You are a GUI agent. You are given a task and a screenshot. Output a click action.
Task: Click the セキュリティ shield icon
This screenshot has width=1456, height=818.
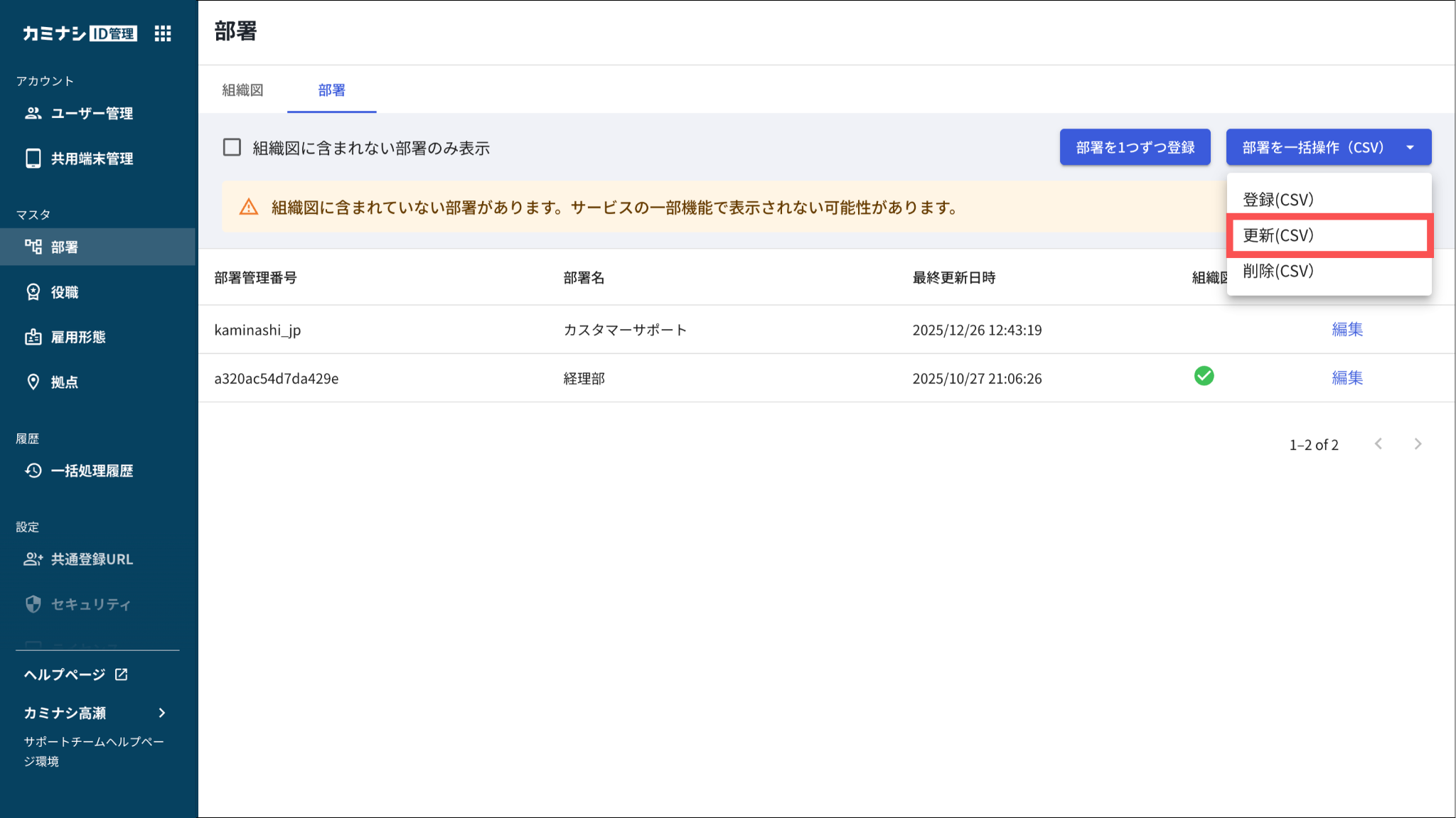click(33, 604)
